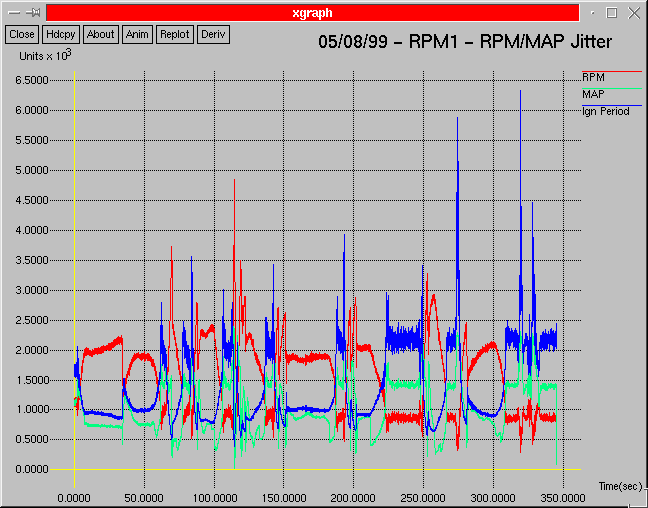Click the 250.0000 x-axis value

[423, 498]
